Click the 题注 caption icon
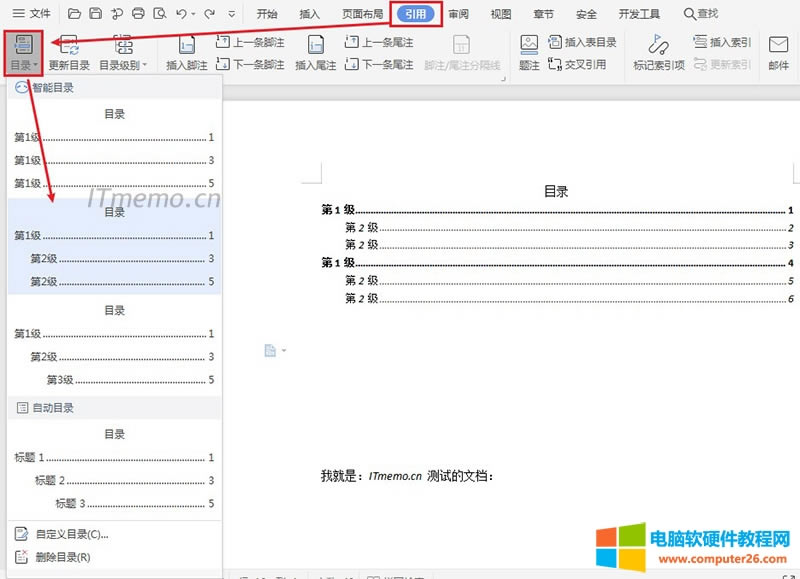The height and width of the screenshot is (579, 800). click(x=529, y=45)
